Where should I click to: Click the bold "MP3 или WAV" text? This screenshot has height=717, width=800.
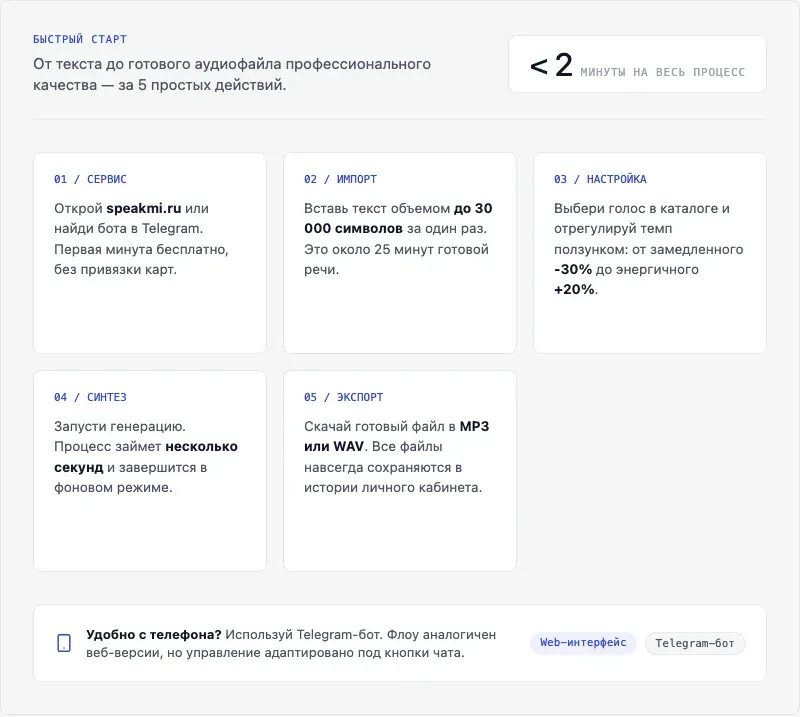pyautogui.click(x=396, y=436)
